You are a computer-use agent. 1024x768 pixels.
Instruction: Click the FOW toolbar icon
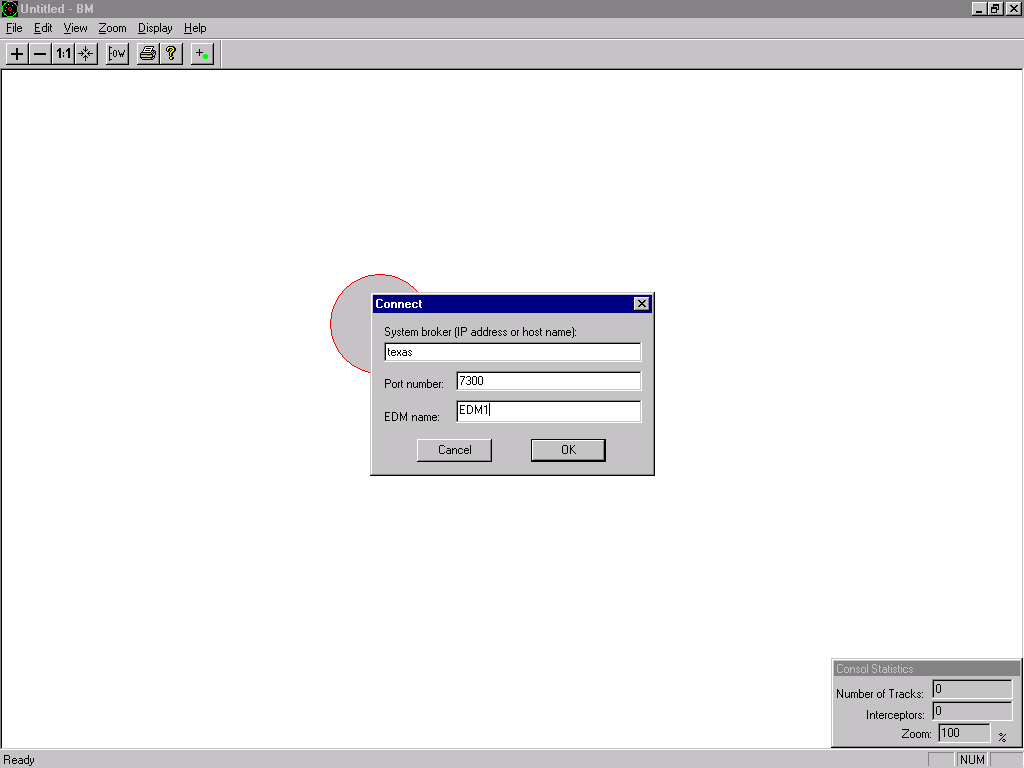(117, 54)
